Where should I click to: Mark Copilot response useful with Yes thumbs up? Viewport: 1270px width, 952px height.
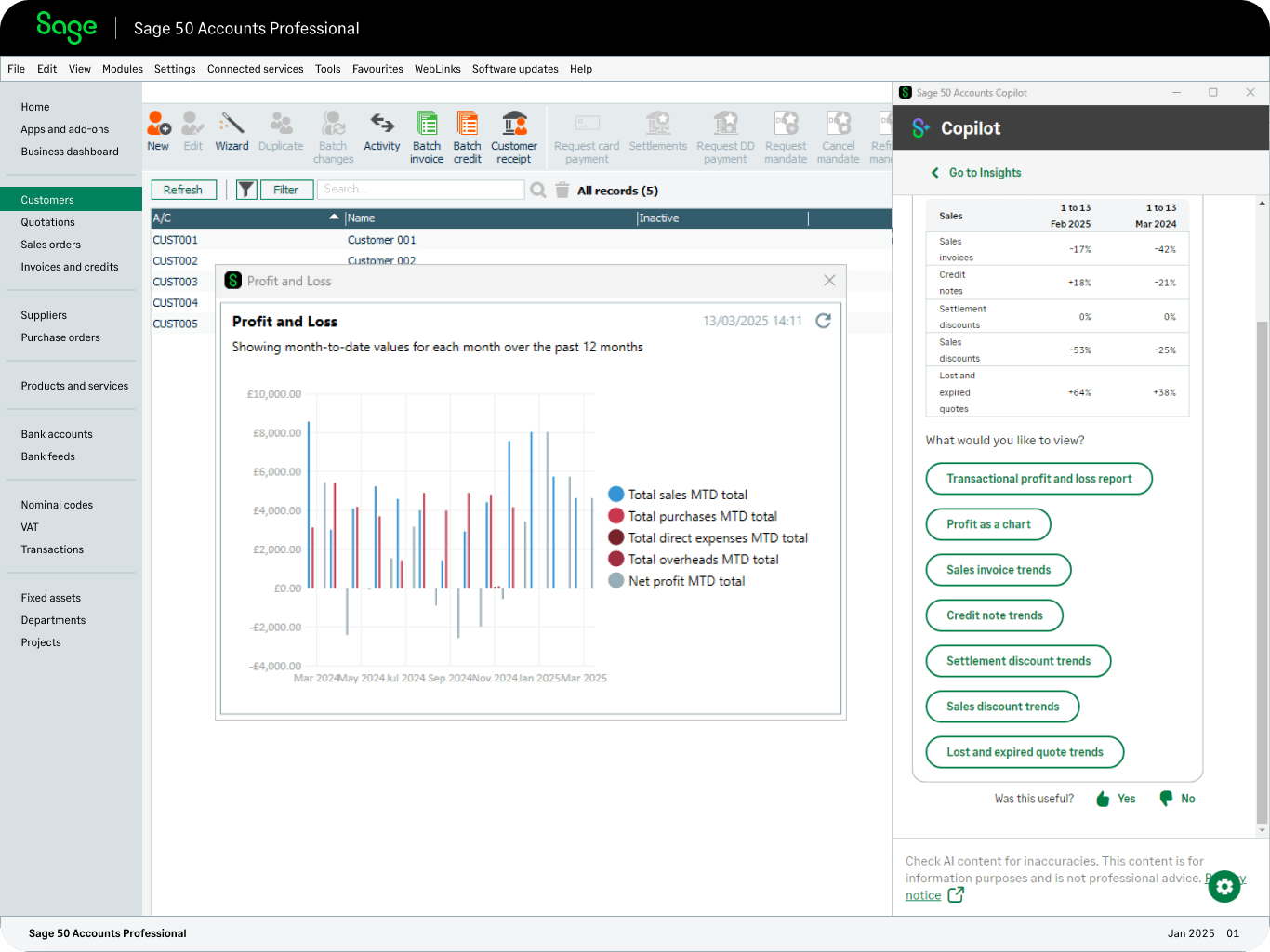pyautogui.click(x=1115, y=798)
